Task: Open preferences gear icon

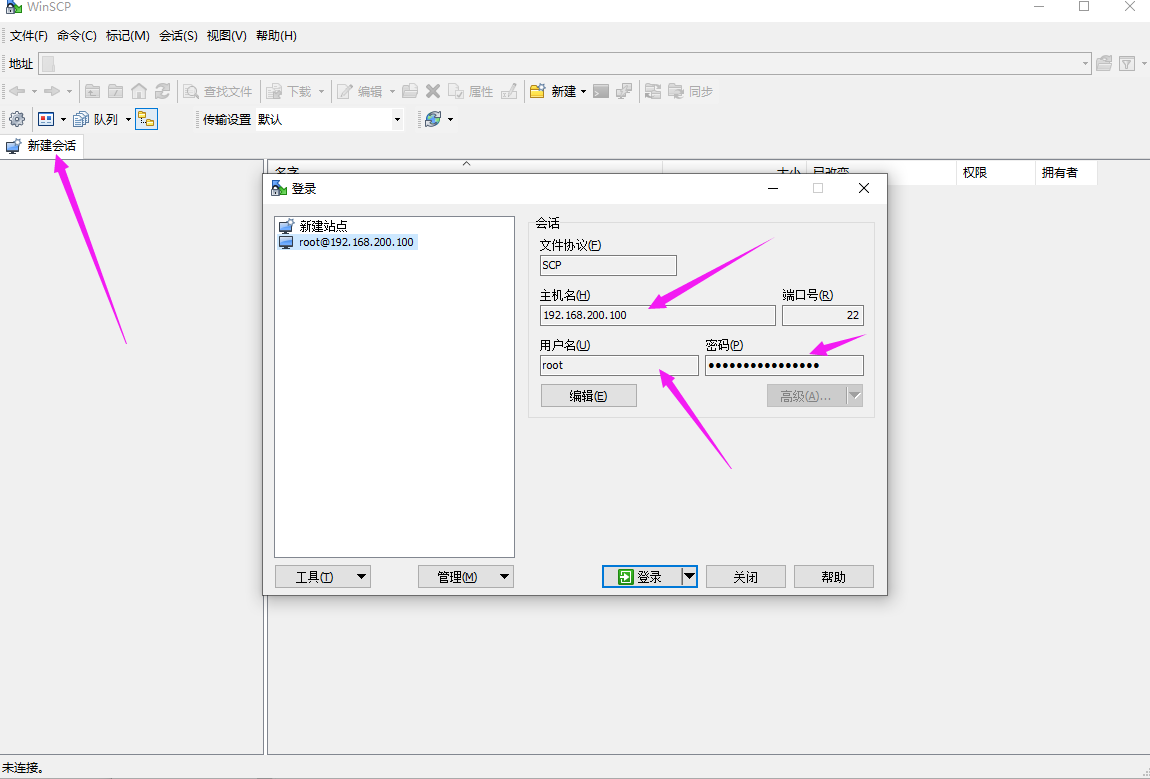Action: (17, 119)
